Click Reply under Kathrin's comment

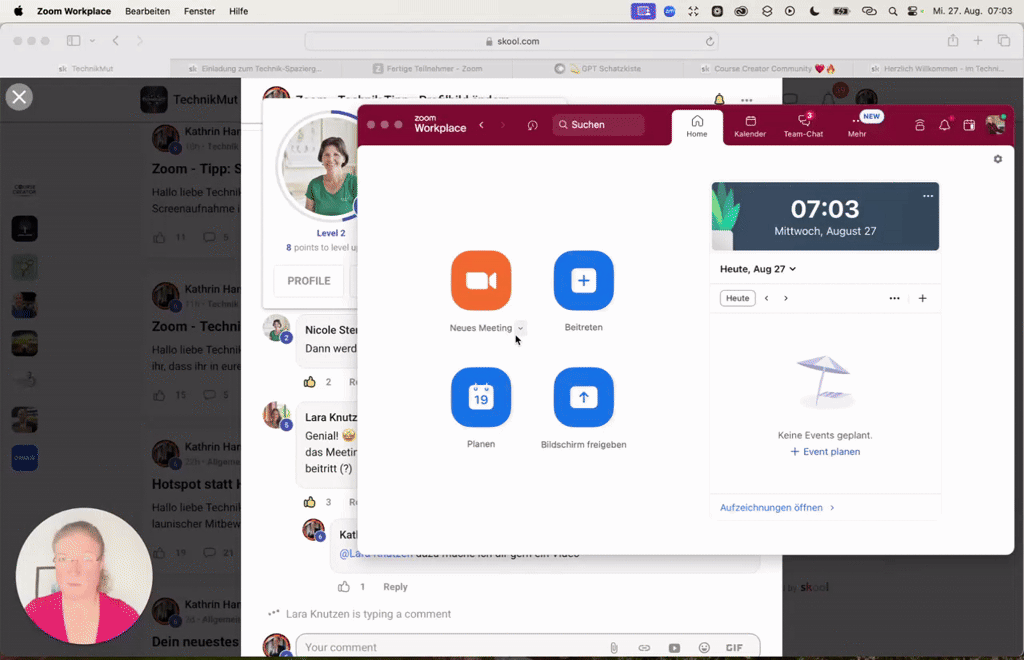coord(395,587)
